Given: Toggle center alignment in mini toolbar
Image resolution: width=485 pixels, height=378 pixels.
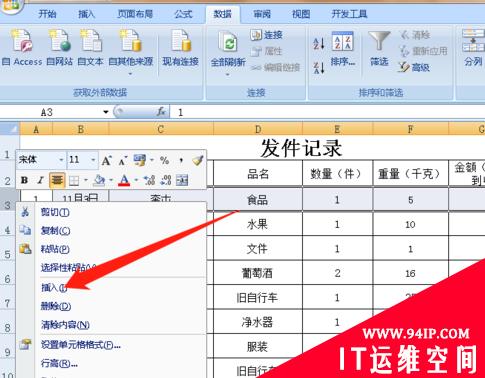Looking at the screenshot, I should [x=57, y=180].
